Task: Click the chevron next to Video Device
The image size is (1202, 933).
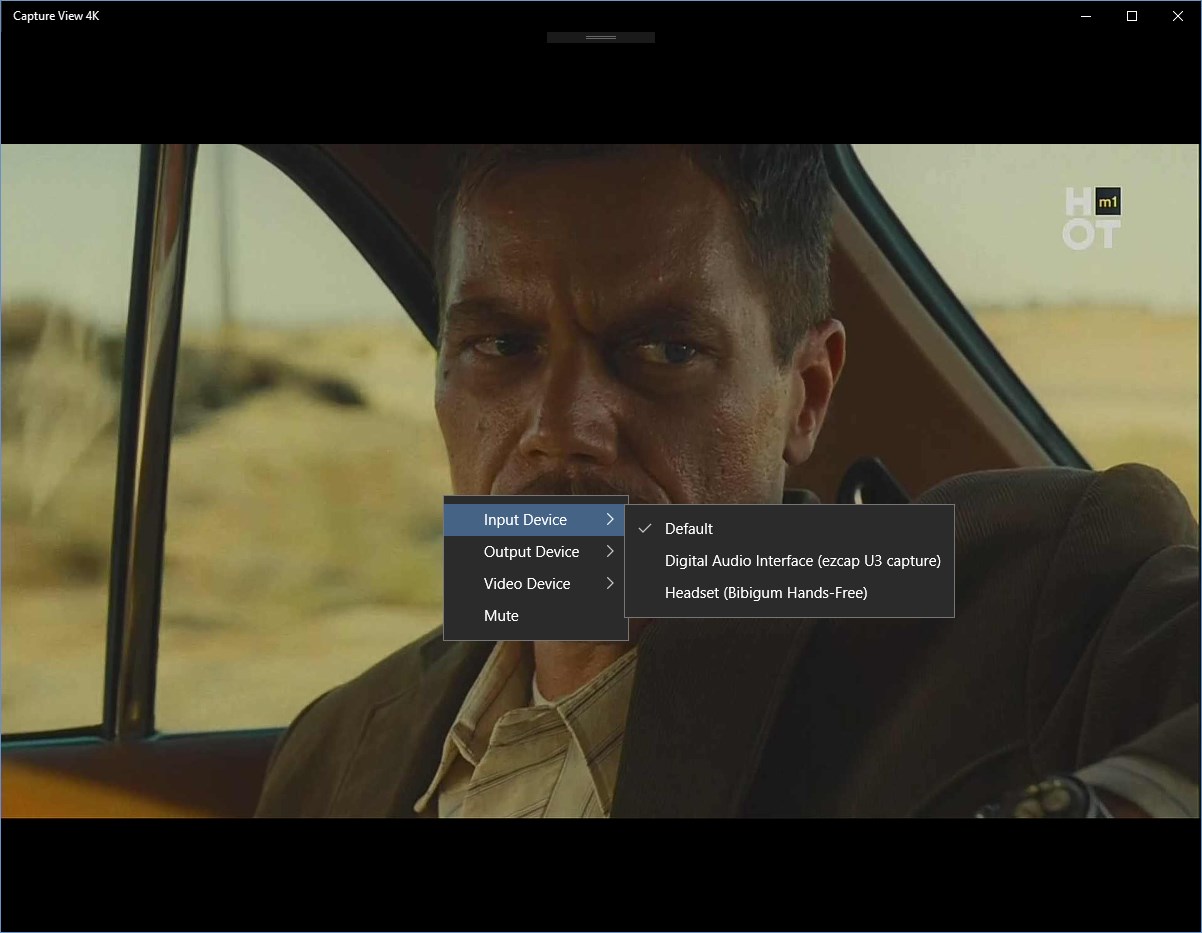Action: pyautogui.click(x=610, y=584)
